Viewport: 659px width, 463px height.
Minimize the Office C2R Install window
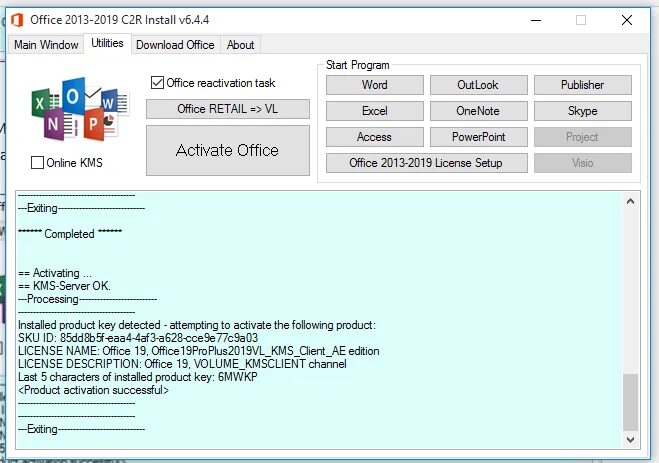(536, 20)
